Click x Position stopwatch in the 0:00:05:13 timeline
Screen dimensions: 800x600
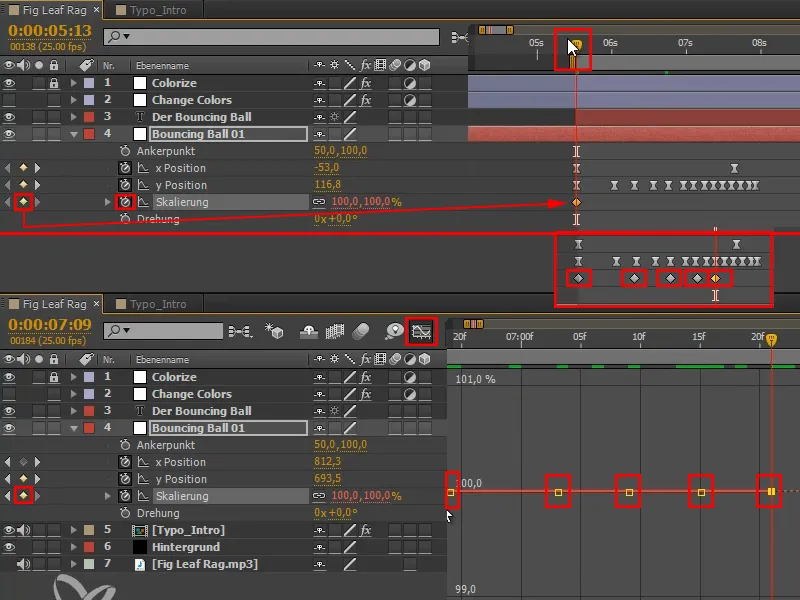click(x=125, y=168)
